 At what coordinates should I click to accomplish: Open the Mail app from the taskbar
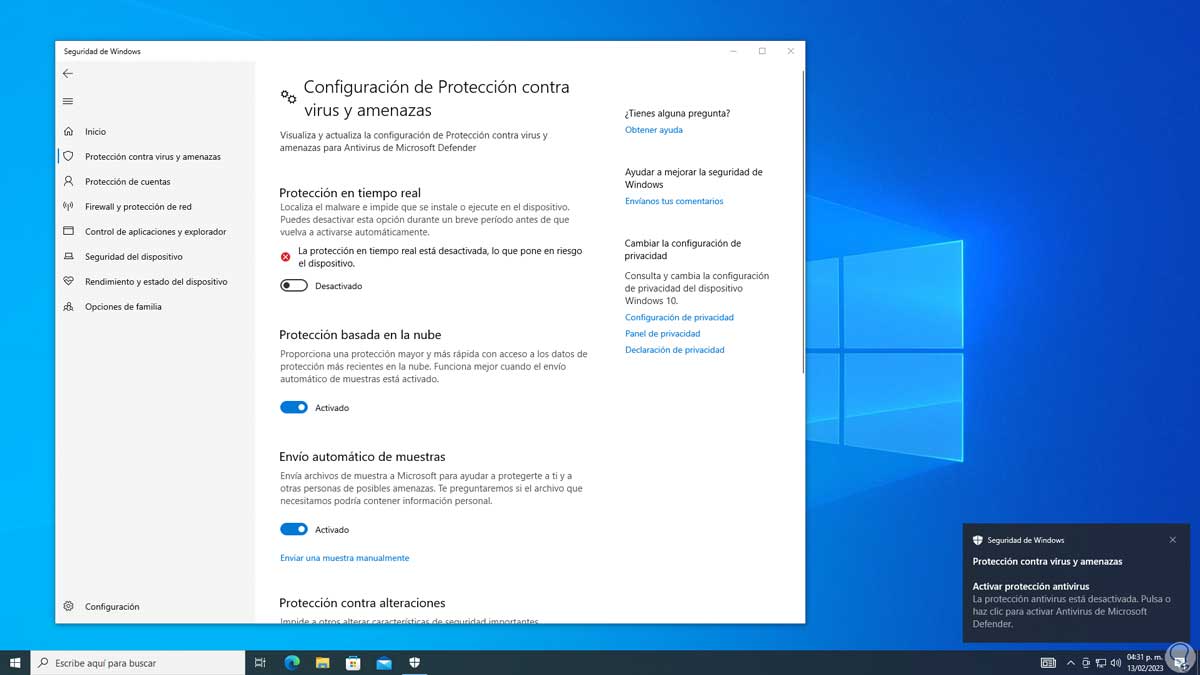pos(384,662)
